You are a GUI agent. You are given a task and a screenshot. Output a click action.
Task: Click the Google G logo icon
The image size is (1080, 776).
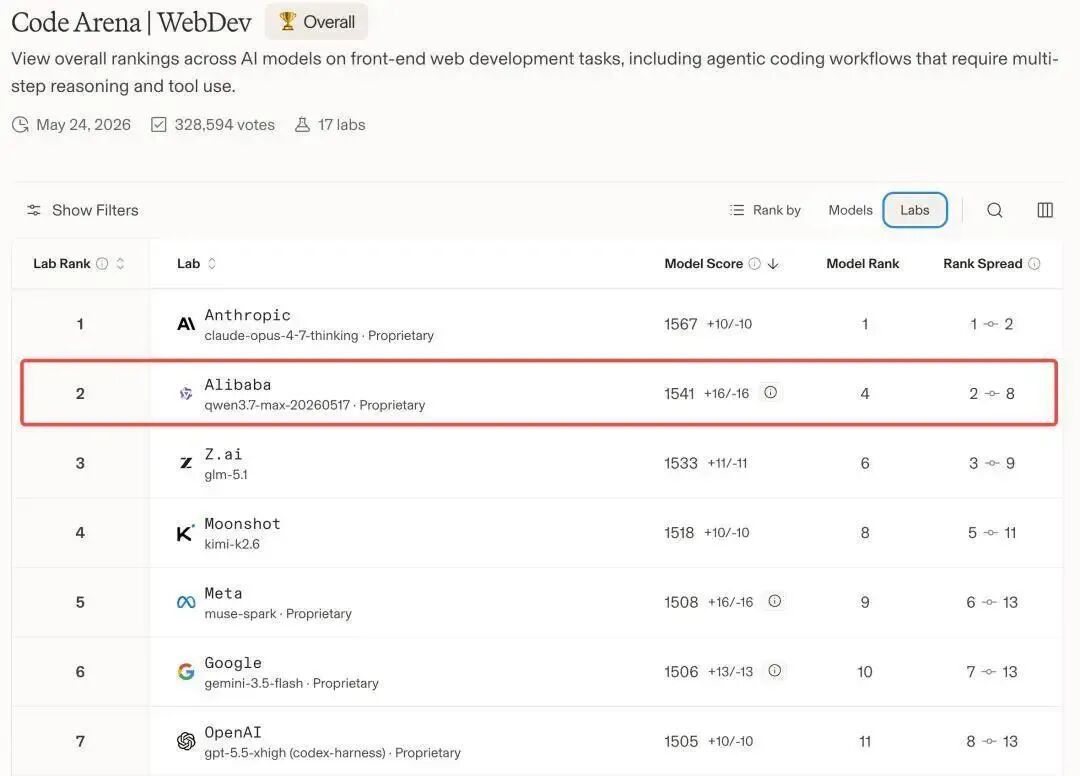pos(186,671)
